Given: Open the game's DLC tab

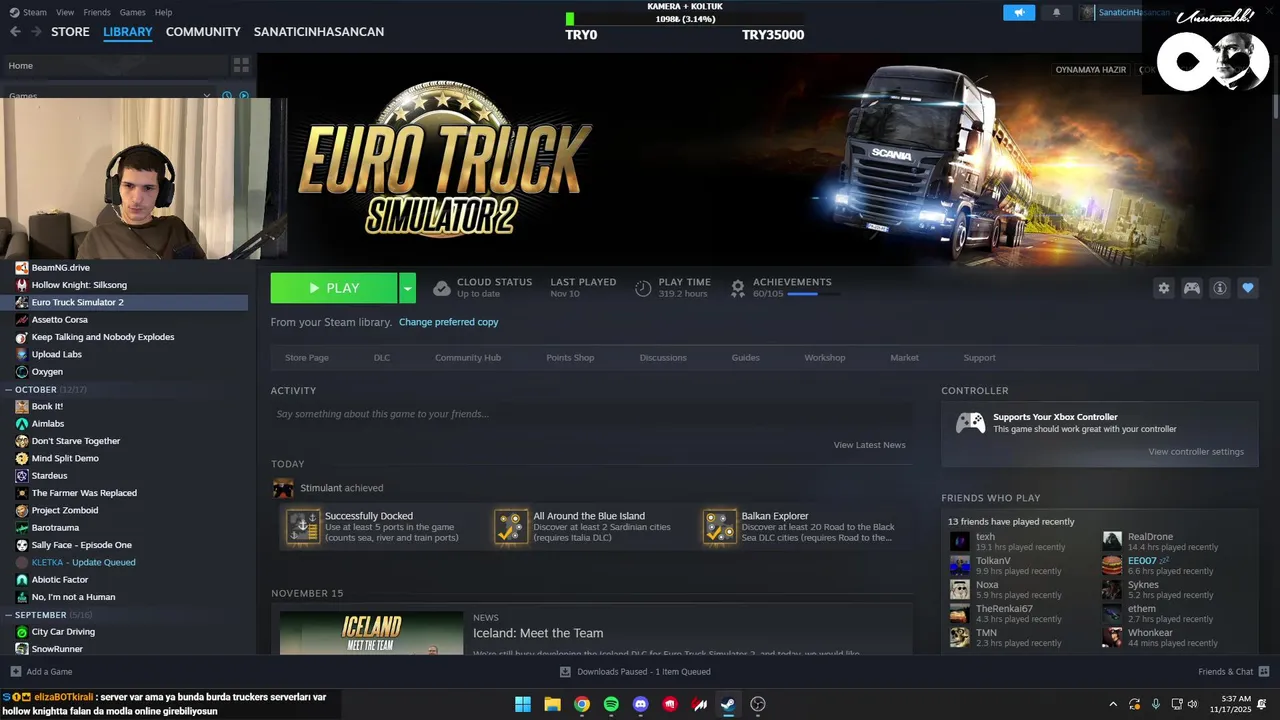Looking at the screenshot, I should (382, 358).
